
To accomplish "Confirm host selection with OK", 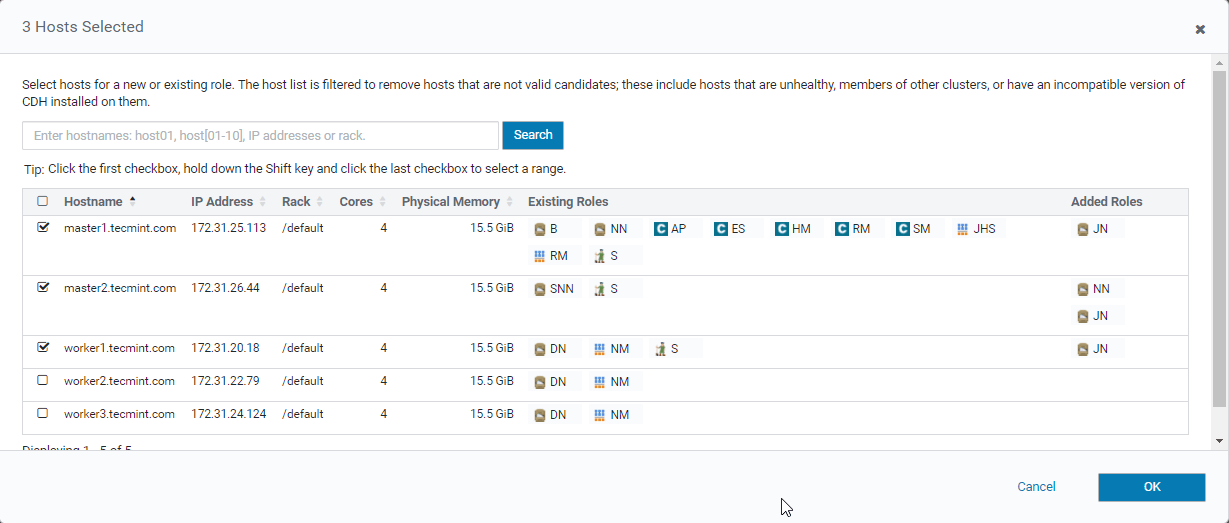I will (x=1151, y=487).
